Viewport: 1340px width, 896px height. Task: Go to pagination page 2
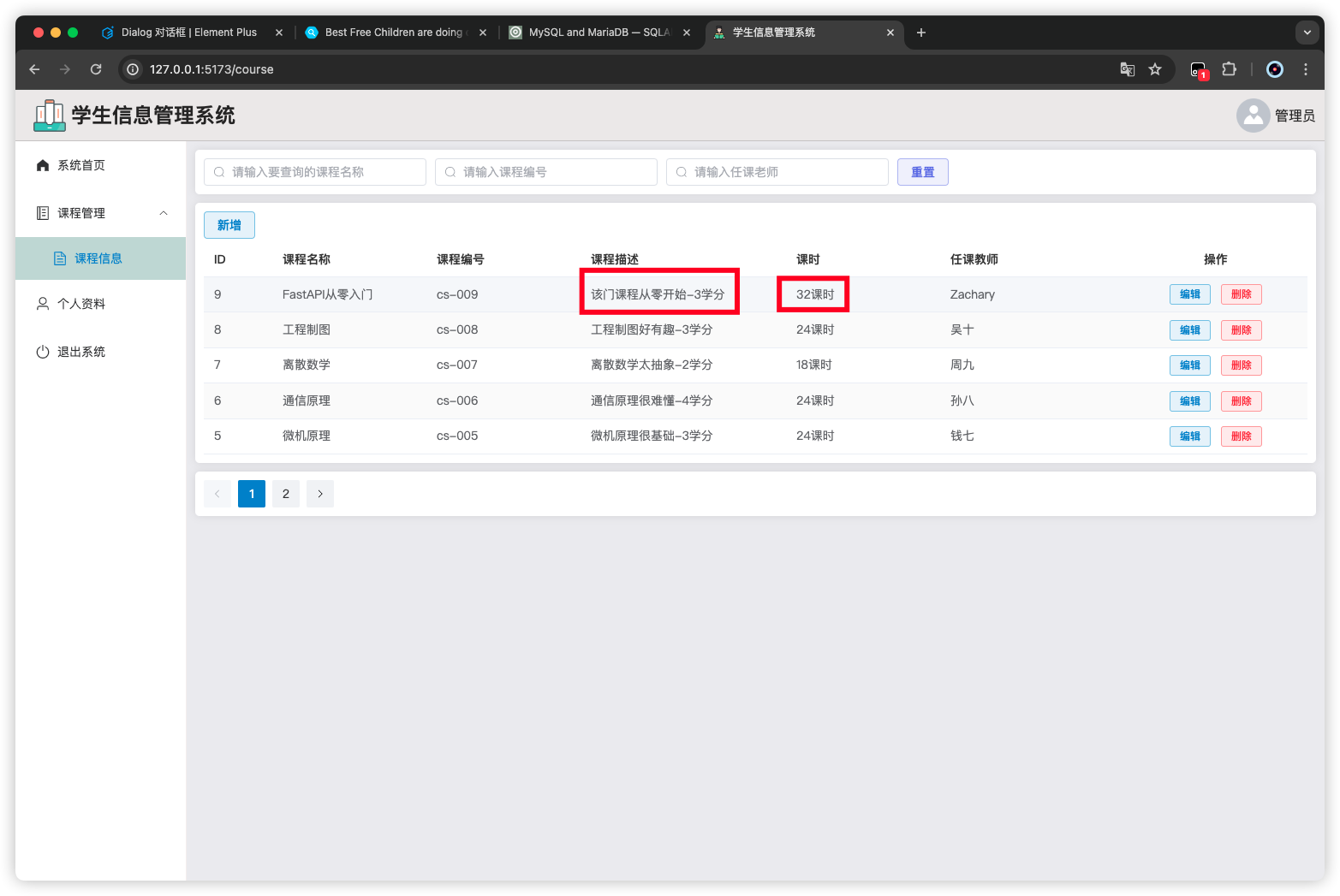(x=286, y=494)
